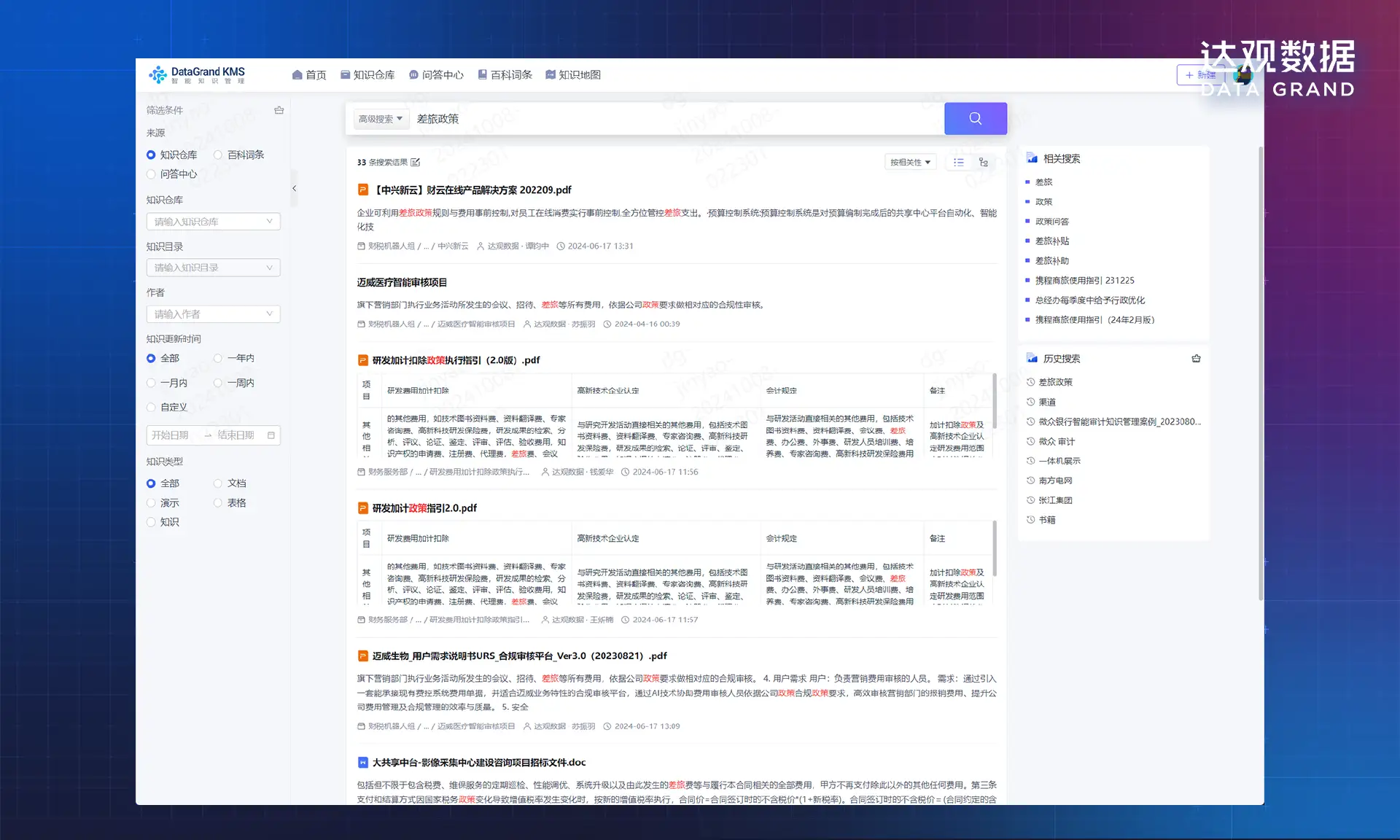Viewport: 1400px width, 840px height.
Task: Click the calendar icon in date range field
Action: click(271, 435)
